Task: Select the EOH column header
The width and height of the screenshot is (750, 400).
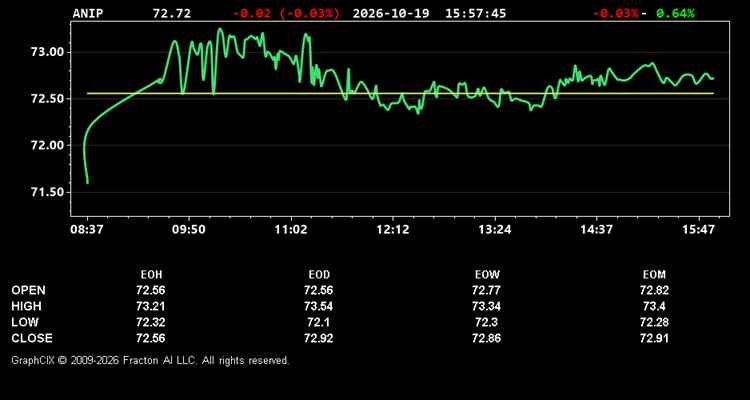Action: pos(151,275)
